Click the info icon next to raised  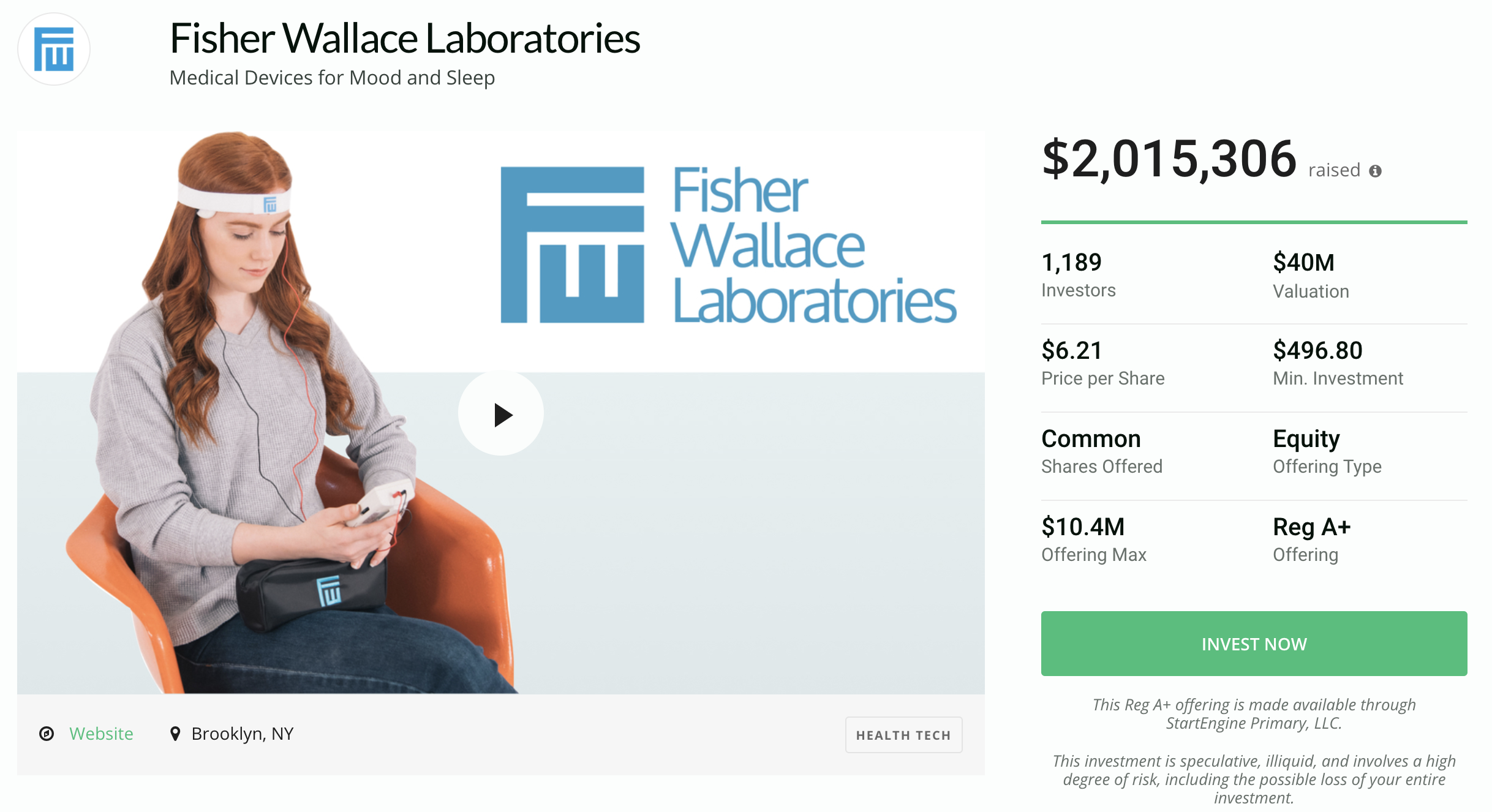point(1375,171)
